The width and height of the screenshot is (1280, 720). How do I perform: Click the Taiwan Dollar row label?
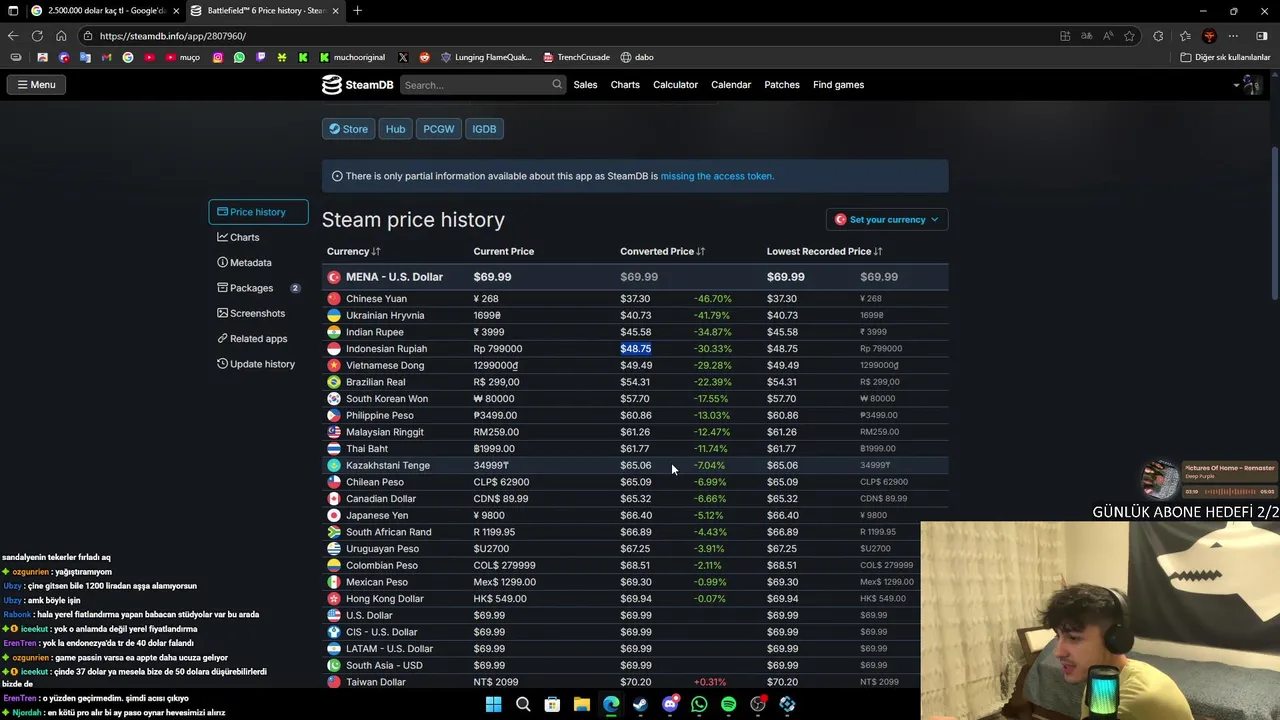pos(376,682)
